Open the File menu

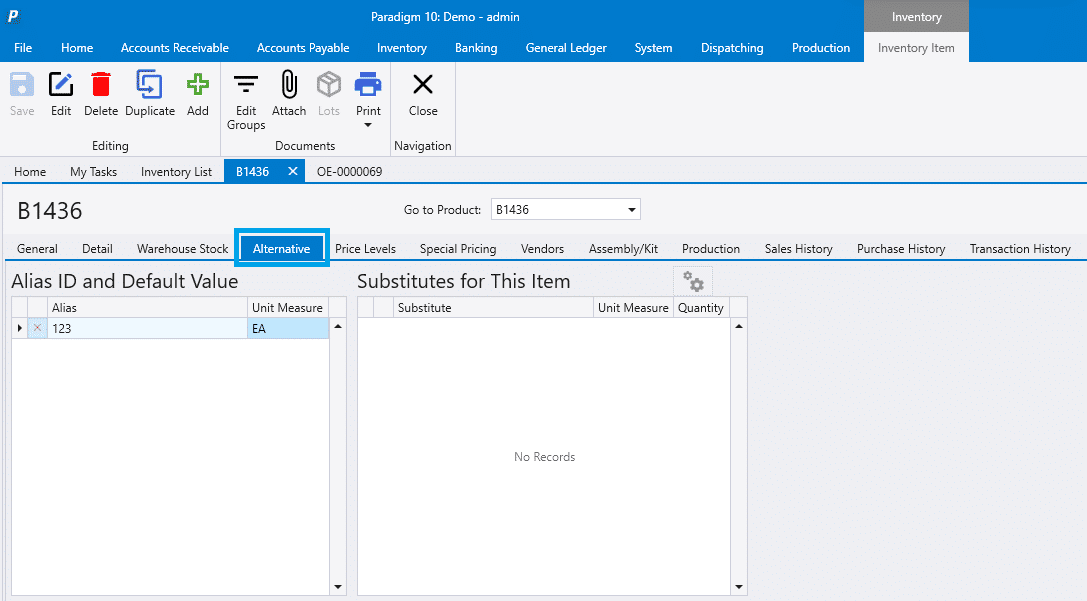click(x=23, y=48)
